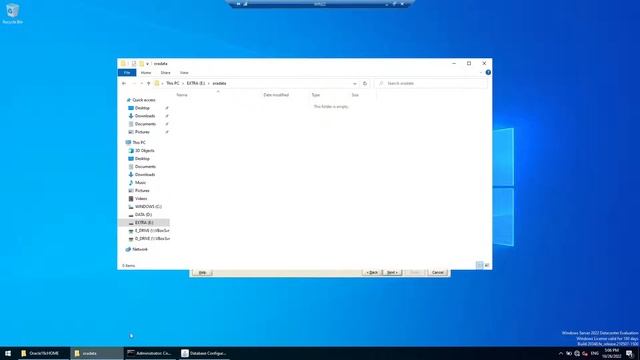Go back using the Explorer back arrow
640x360 pixels.
click(x=124, y=83)
